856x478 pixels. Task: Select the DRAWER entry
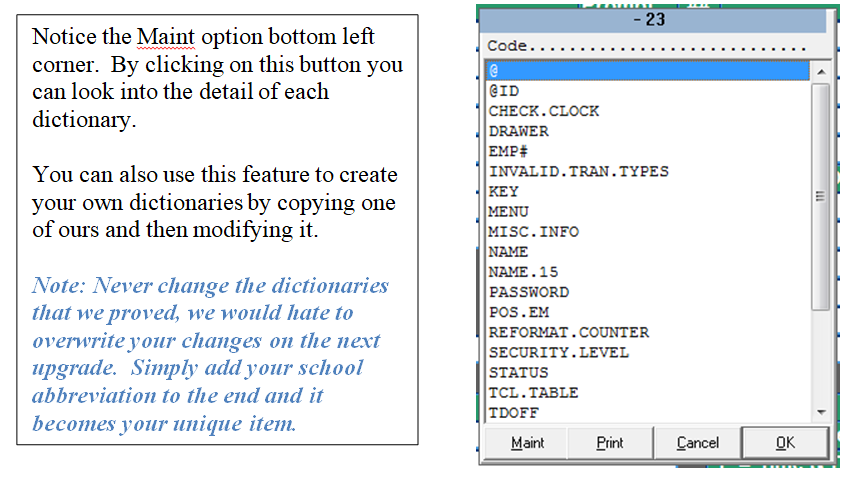[518, 131]
